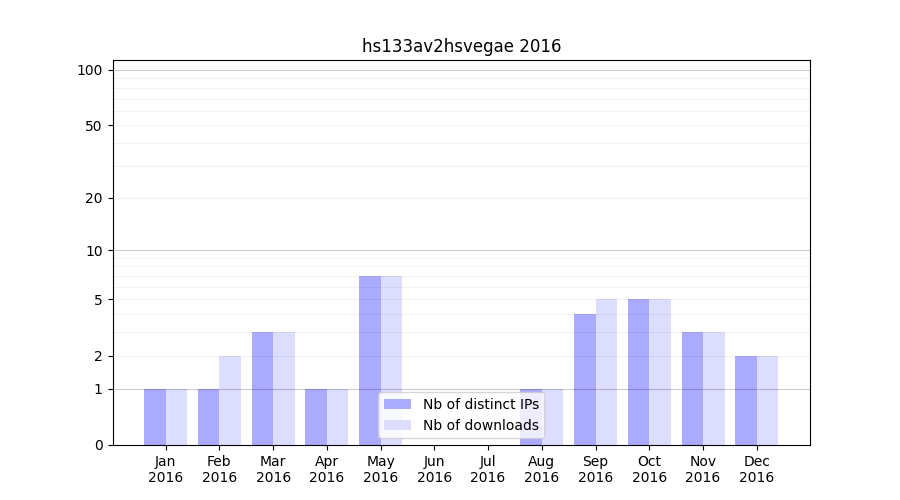Click the Feb 2016 downloads bar
The image size is (900, 500).
click(230, 400)
